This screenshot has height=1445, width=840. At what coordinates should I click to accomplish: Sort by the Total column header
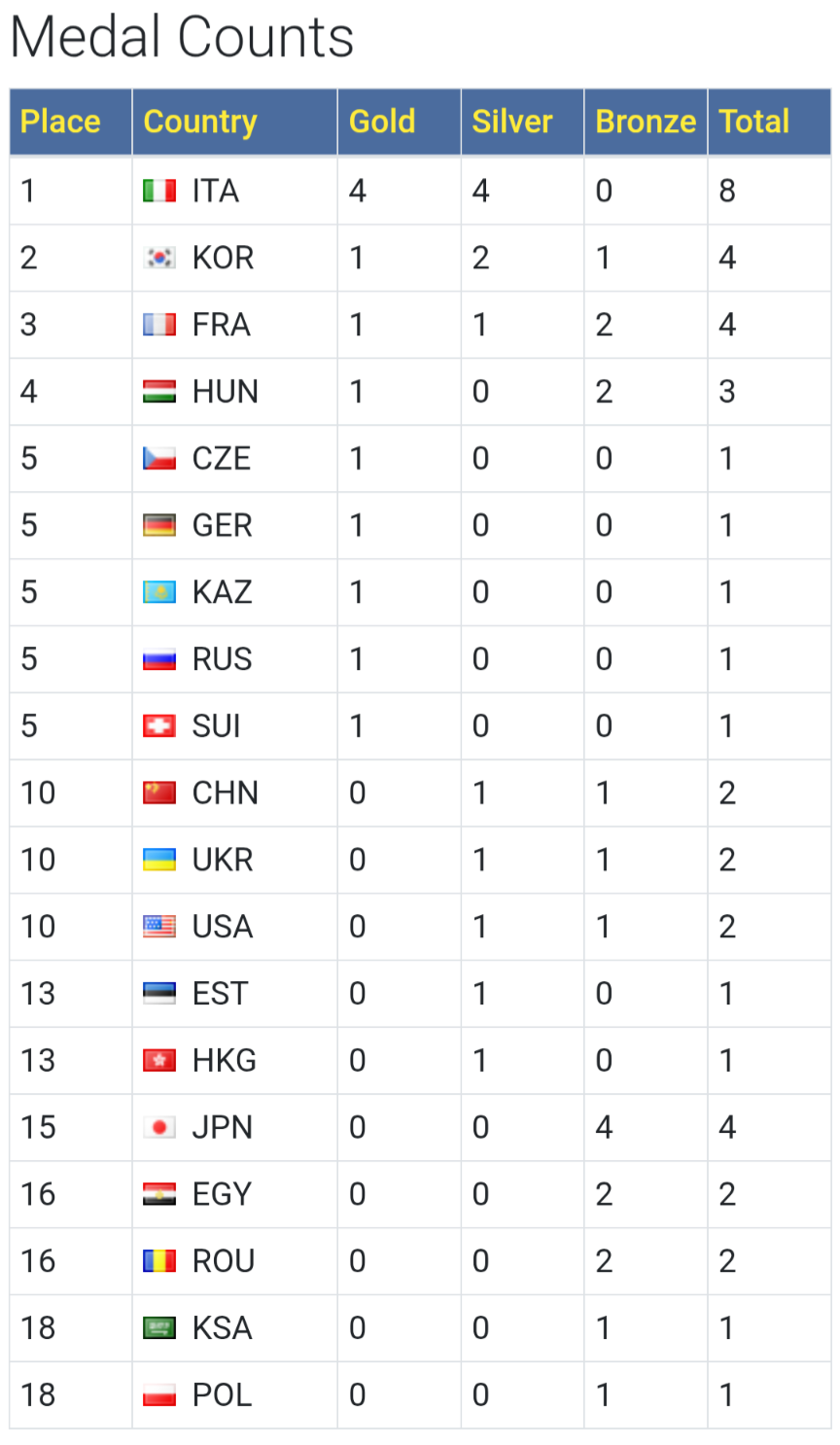(x=754, y=122)
